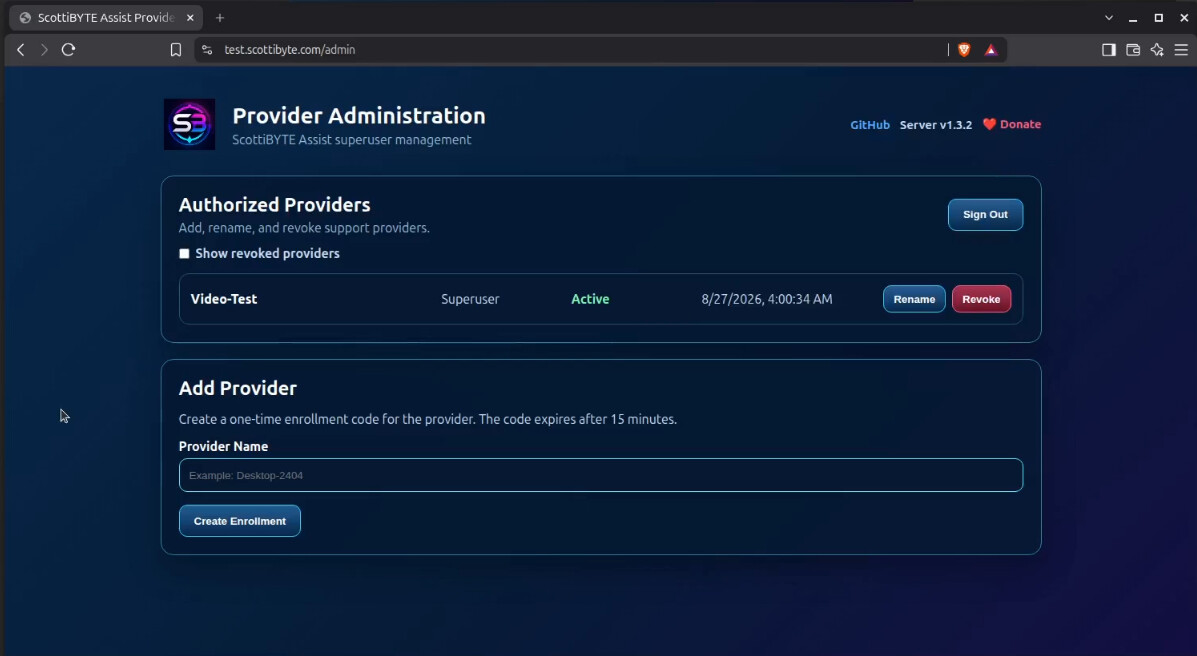This screenshot has height=656, width=1197.
Task: Click the Add Provider heading
Action: (237, 388)
